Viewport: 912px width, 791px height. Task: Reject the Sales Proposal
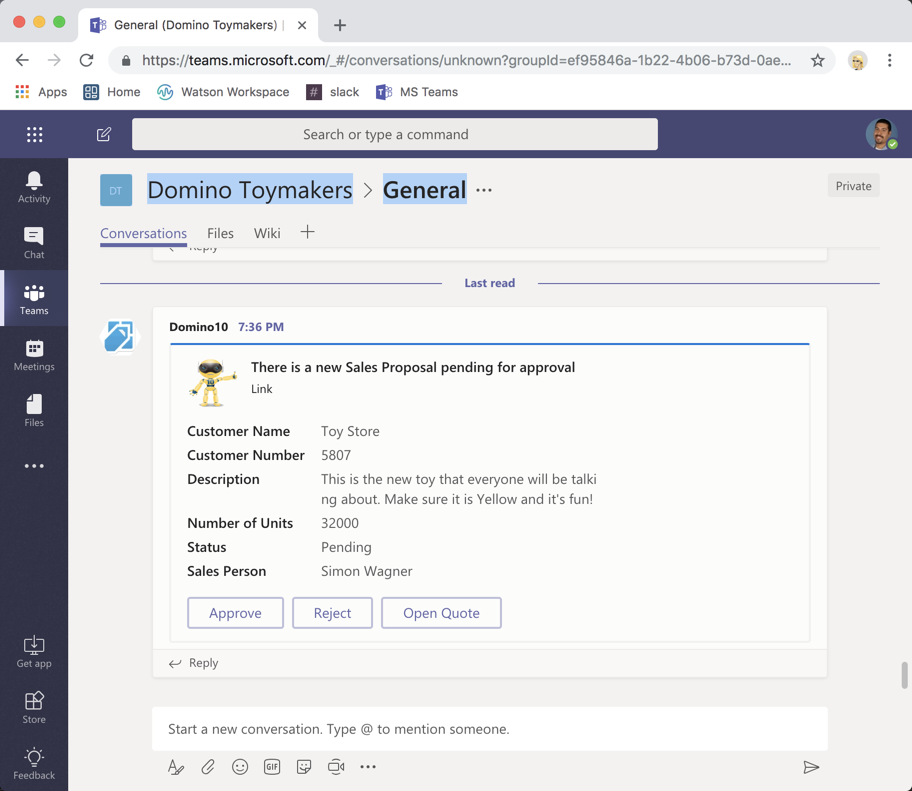coord(332,613)
